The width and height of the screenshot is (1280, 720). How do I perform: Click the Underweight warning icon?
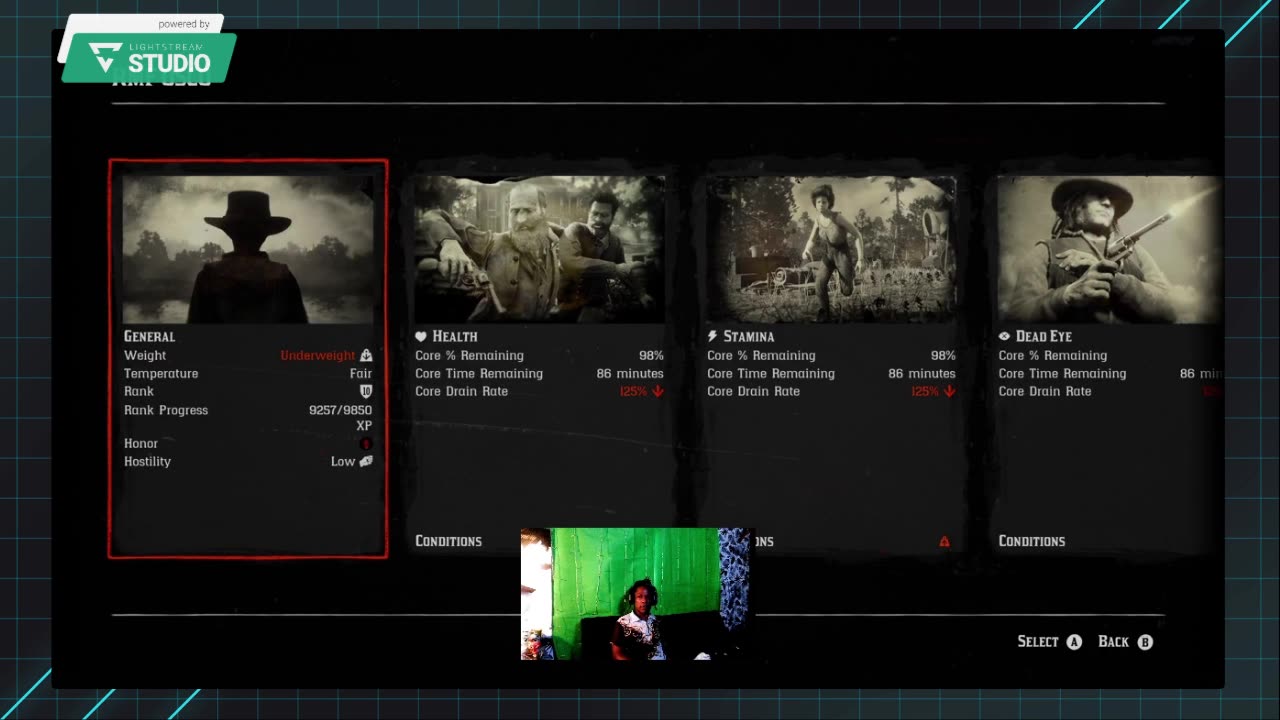[x=366, y=355]
